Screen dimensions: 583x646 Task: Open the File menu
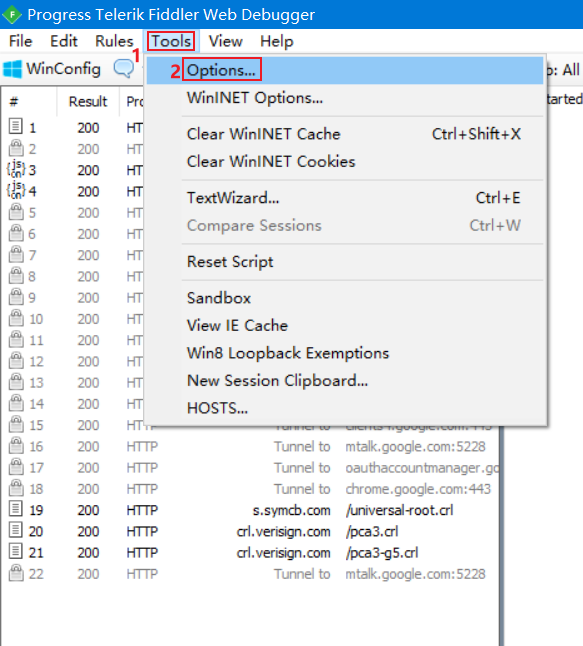pos(21,41)
